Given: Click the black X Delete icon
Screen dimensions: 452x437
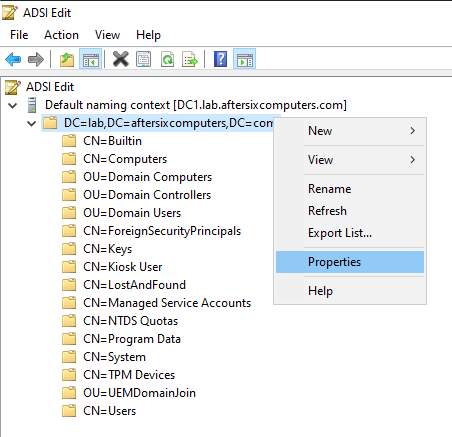Looking at the screenshot, I should point(121,59).
